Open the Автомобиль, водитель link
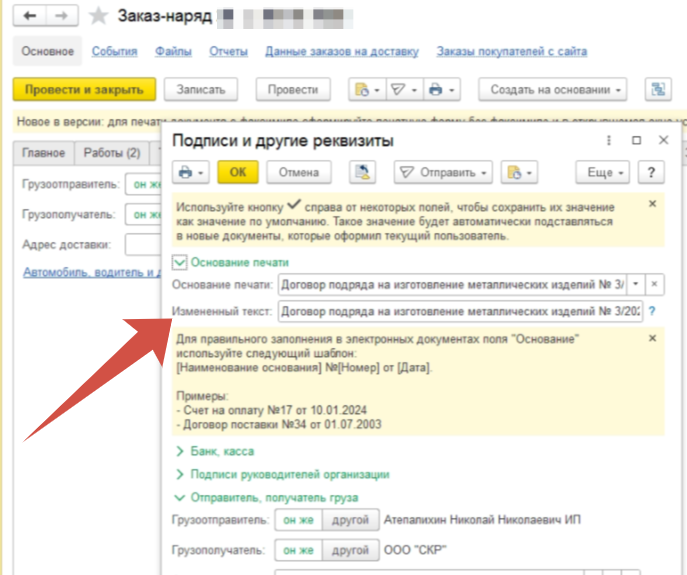 pos(92,272)
